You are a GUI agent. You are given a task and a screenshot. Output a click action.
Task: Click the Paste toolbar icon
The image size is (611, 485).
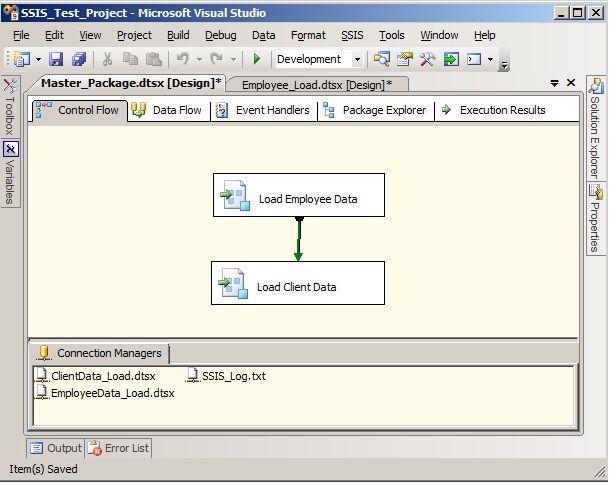pos(154,59)
